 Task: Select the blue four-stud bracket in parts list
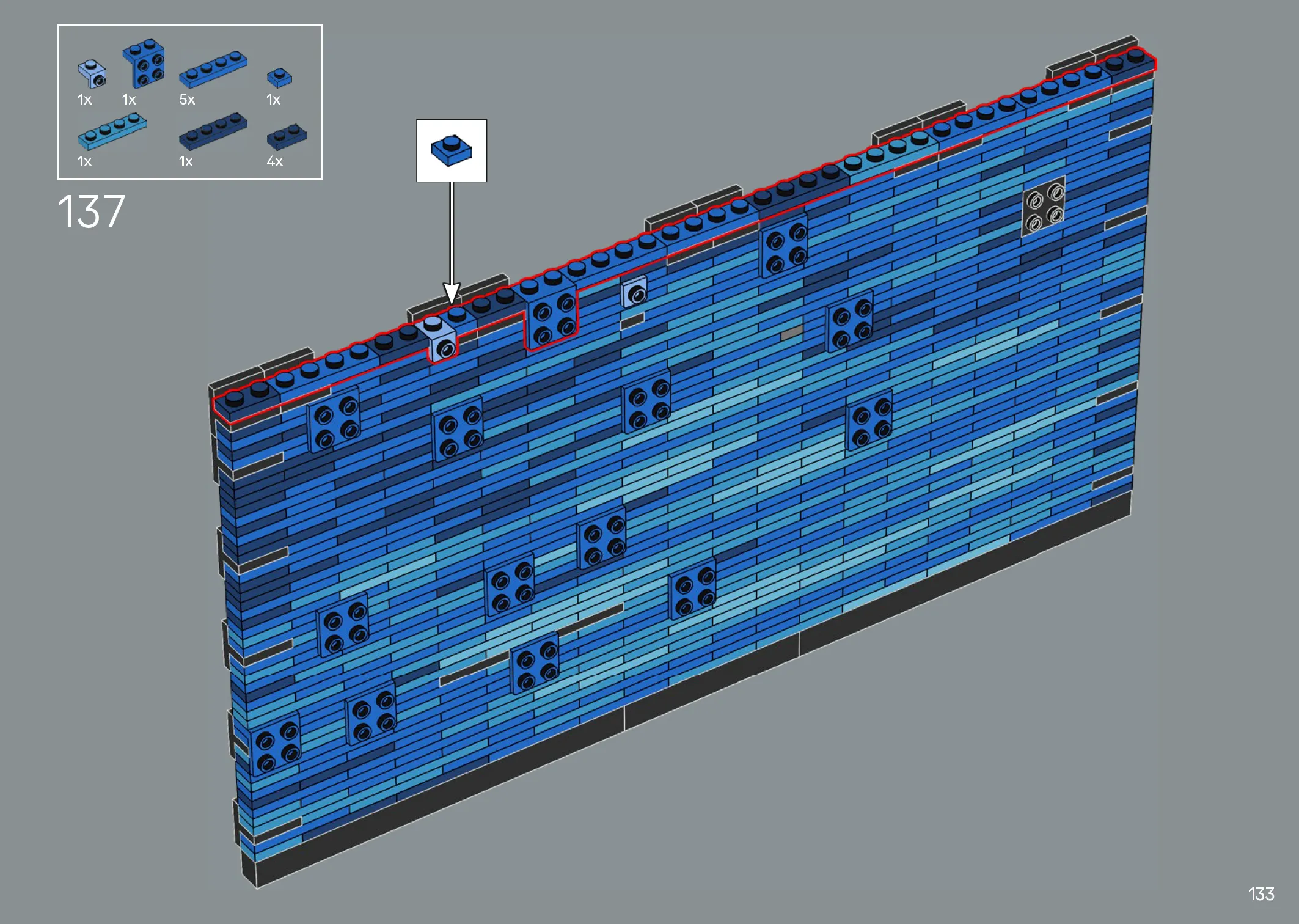coord(144,64)
